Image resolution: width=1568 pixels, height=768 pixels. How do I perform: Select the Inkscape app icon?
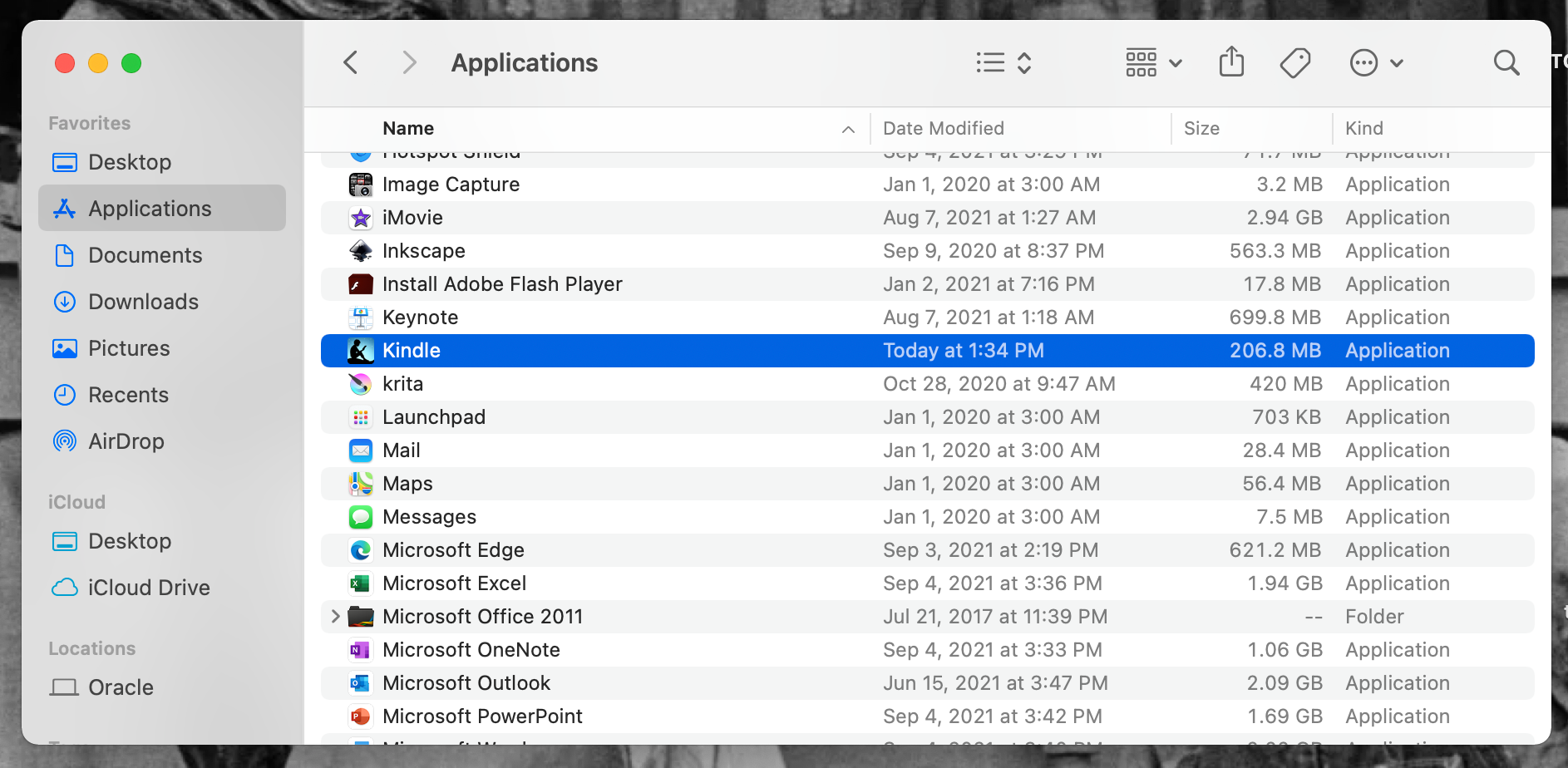tap(361, 251)
